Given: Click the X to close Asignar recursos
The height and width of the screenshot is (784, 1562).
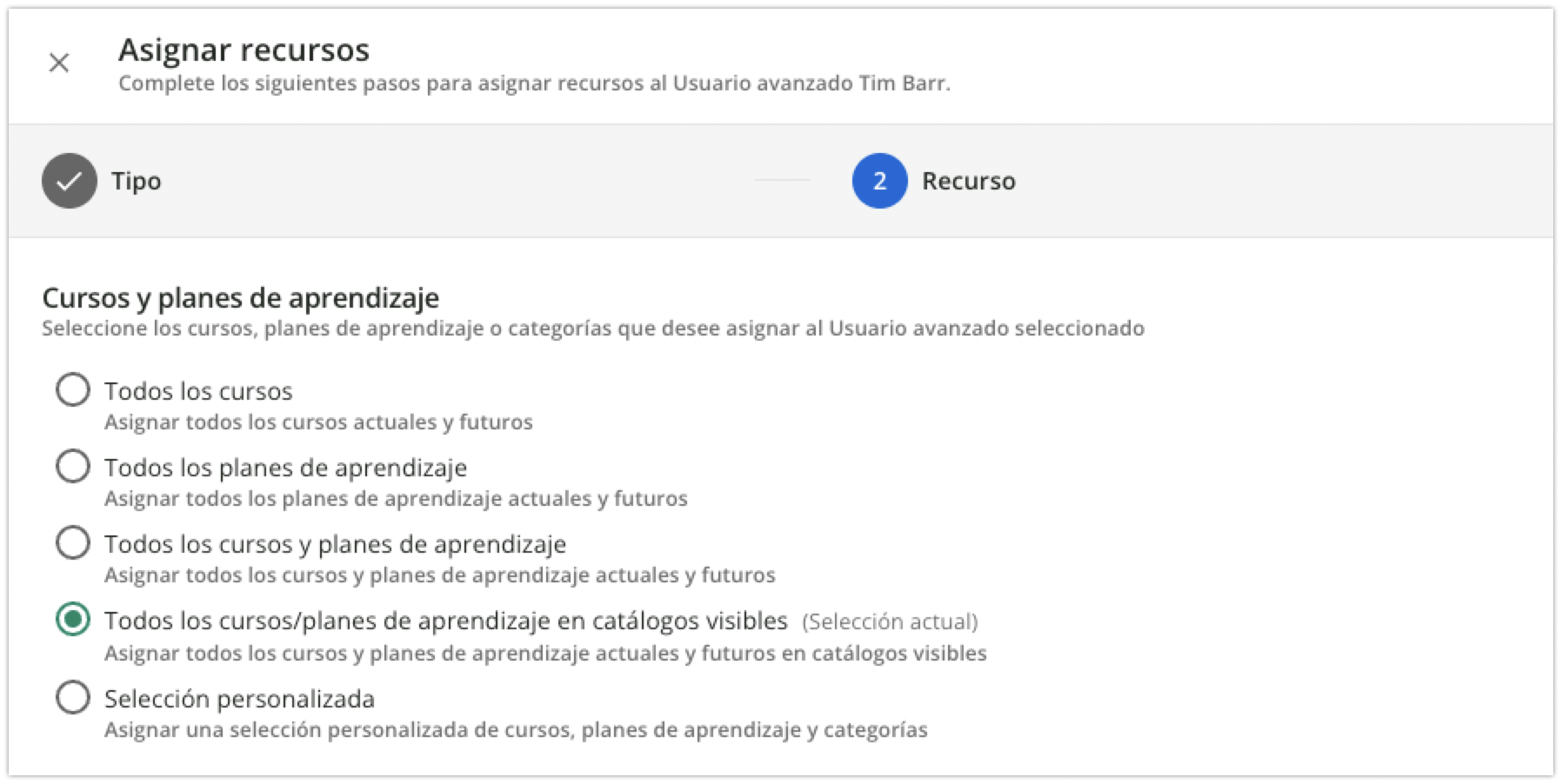Looking at the screenshot, I should click(x=58, y=63).
